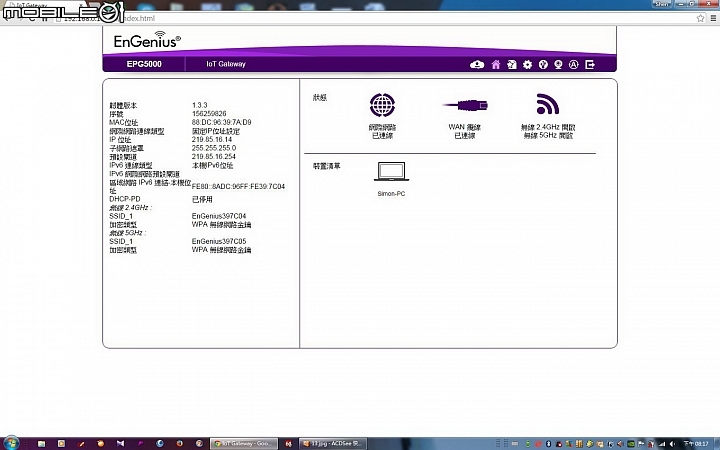Select the IoT Gateway header label
The image size is (720, 450).
coord(226,64)
